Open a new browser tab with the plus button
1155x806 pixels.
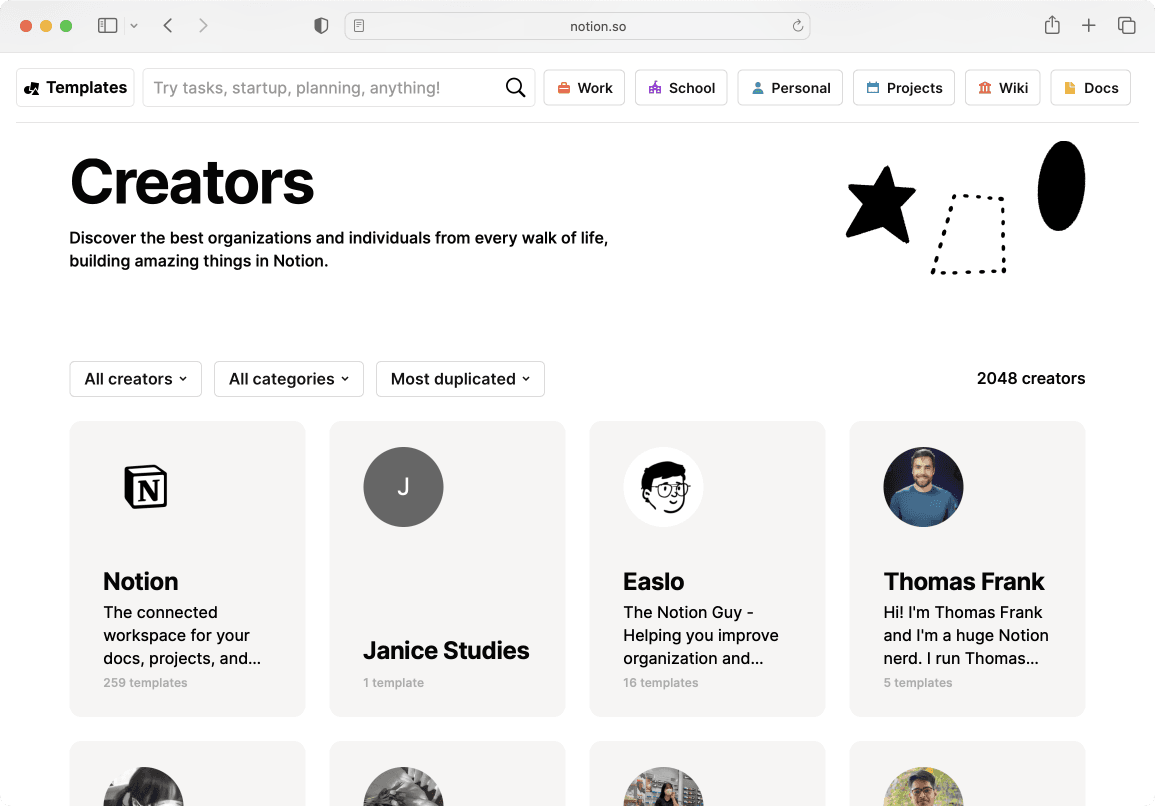(1089, 25)
